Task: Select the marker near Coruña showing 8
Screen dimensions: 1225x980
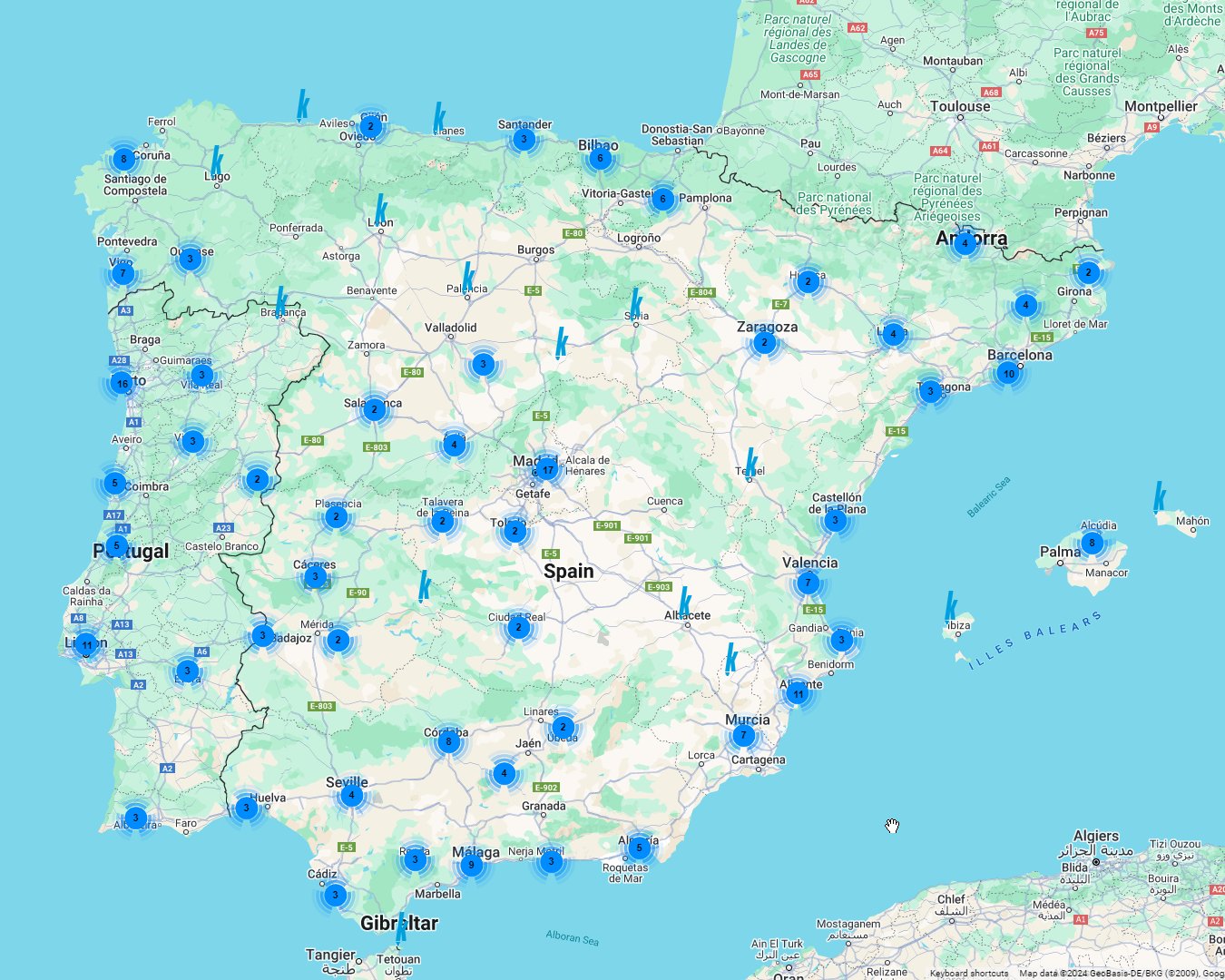Action: click(122, 158)
